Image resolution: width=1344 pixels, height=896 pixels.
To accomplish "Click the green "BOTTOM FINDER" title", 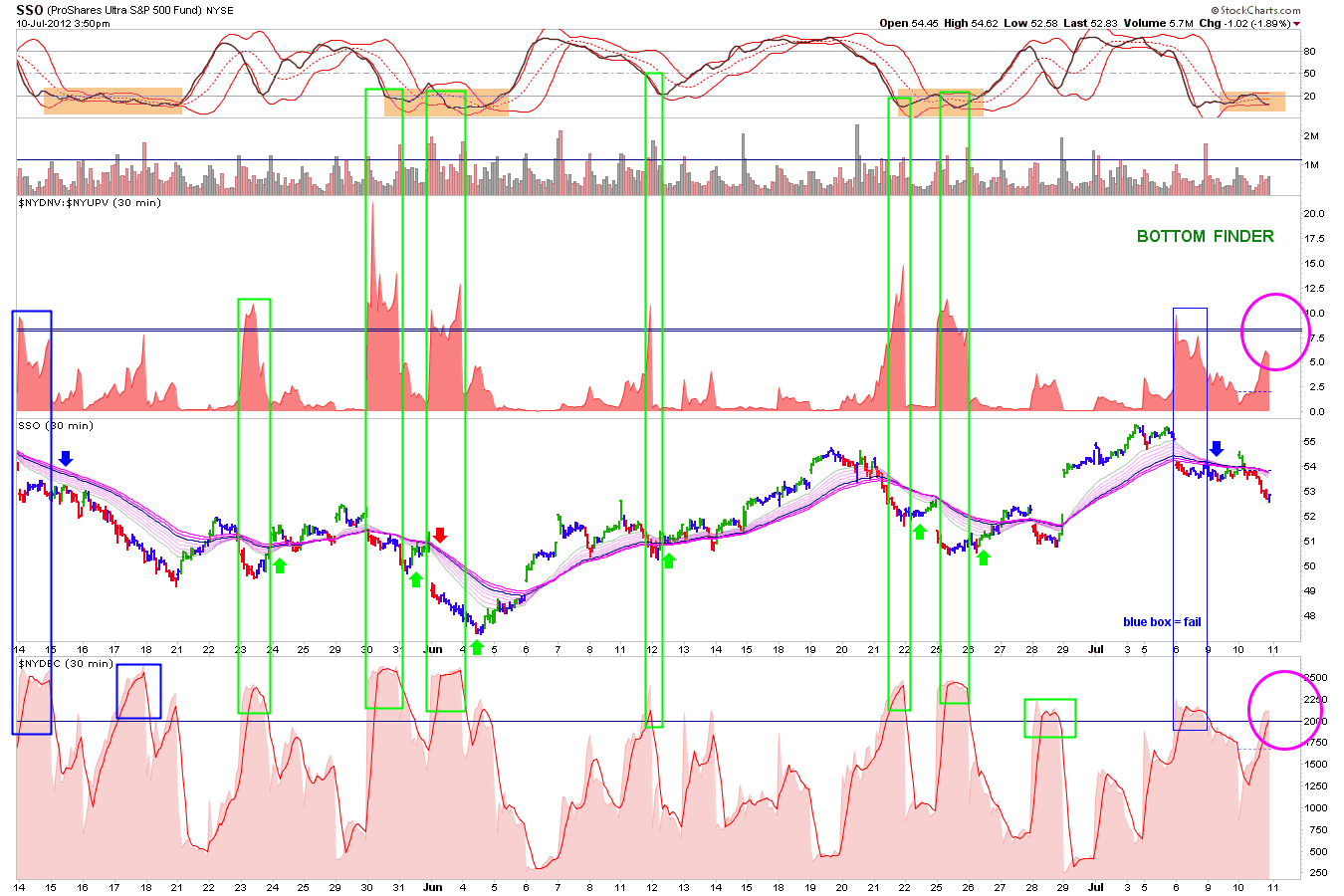I will [x=1206, y=236].
